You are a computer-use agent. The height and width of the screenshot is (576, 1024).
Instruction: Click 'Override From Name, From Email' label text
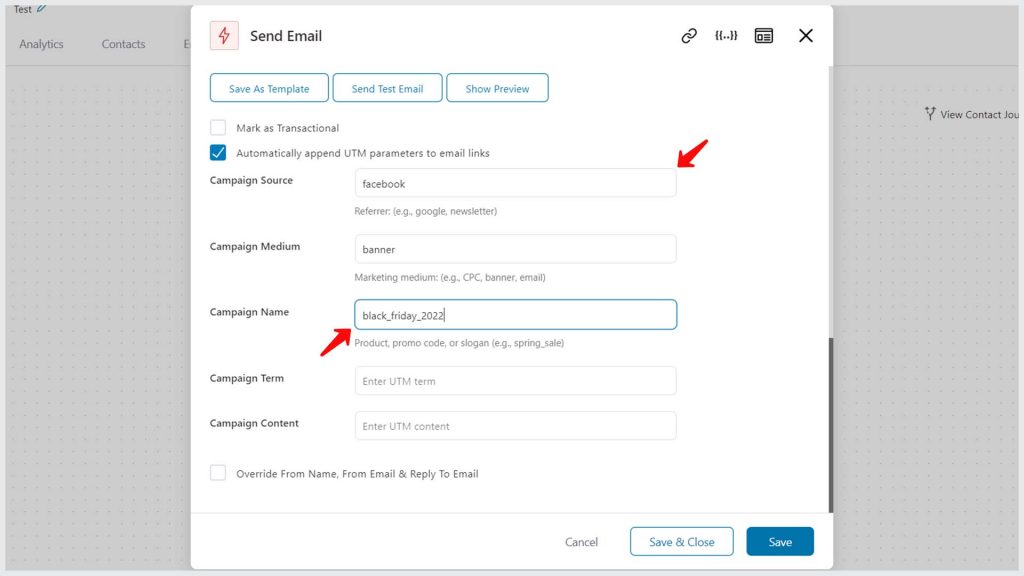pos(357,474)
